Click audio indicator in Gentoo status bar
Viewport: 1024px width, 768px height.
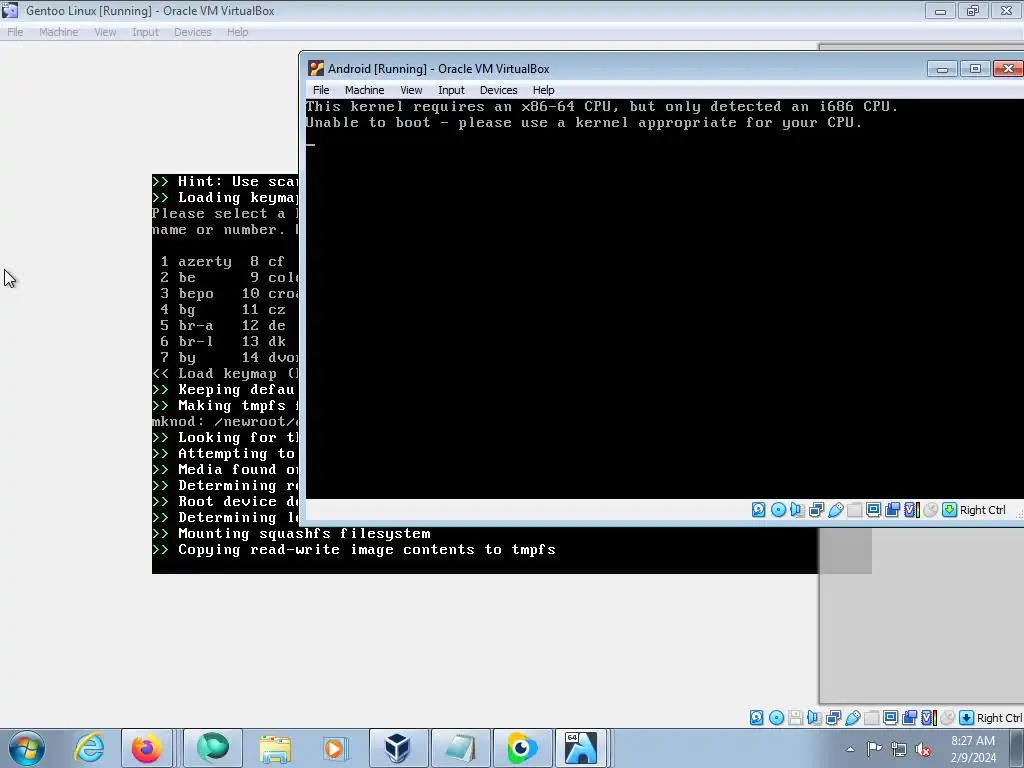point(814,718)
